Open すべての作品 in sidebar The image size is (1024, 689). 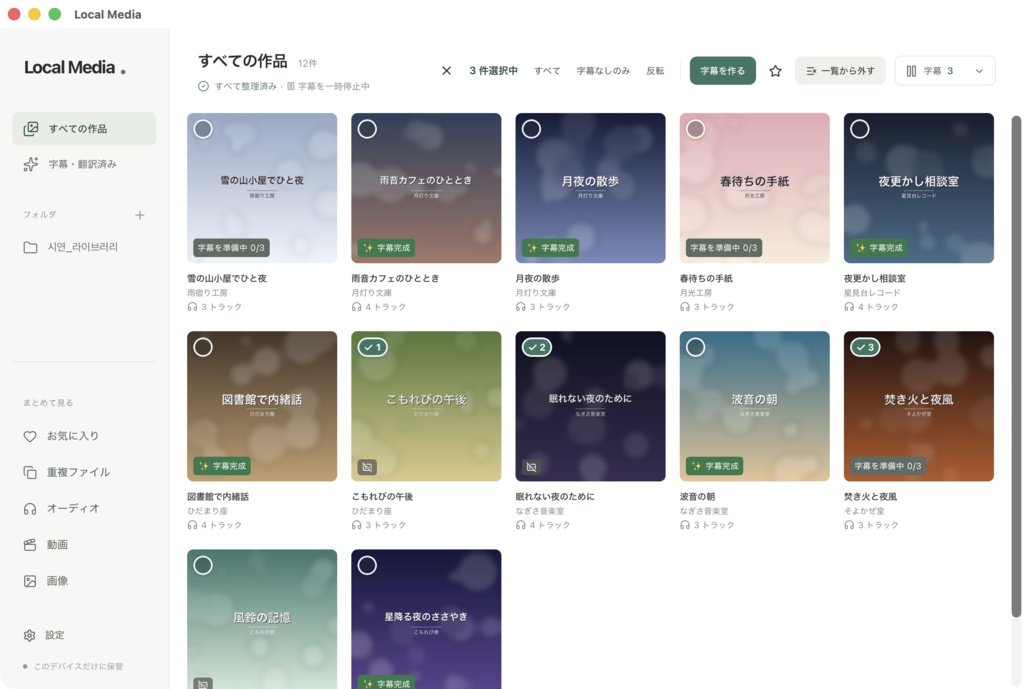coord(84,129)
